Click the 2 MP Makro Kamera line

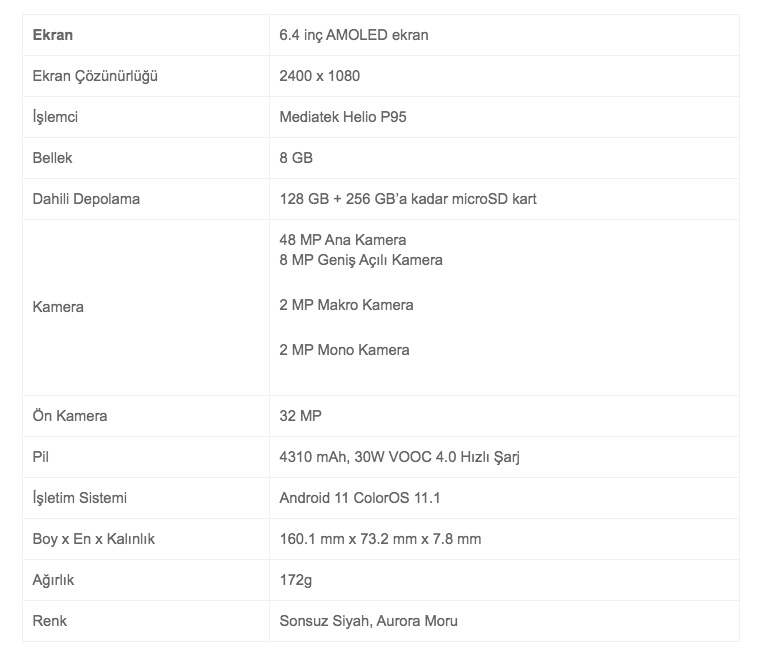tap(346, 305)
